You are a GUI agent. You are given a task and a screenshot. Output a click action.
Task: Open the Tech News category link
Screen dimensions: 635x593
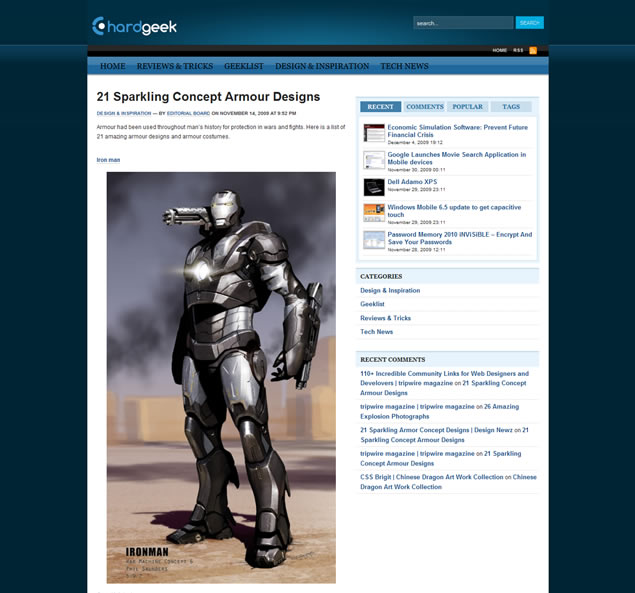coord(377,332)
